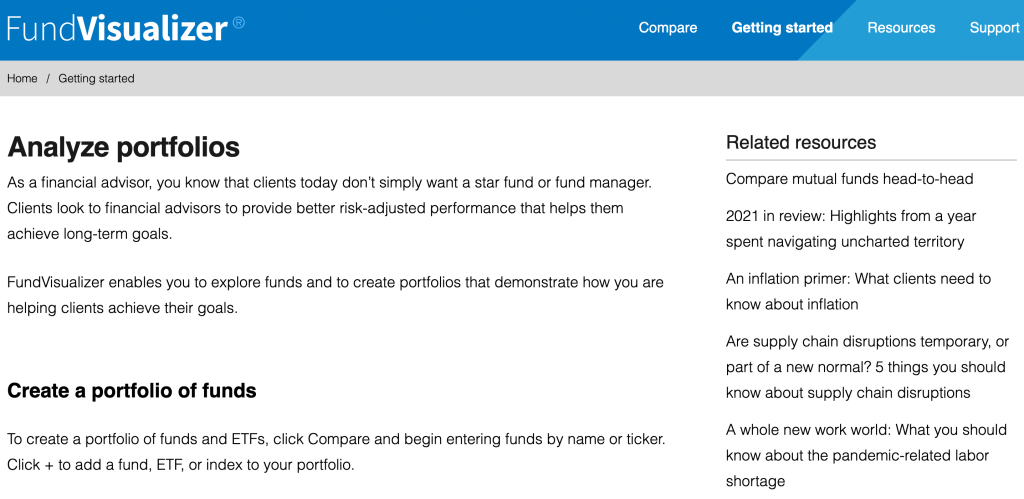Open the inflation primer article link
Screen dimensions: 1024x499
(858, 291)
